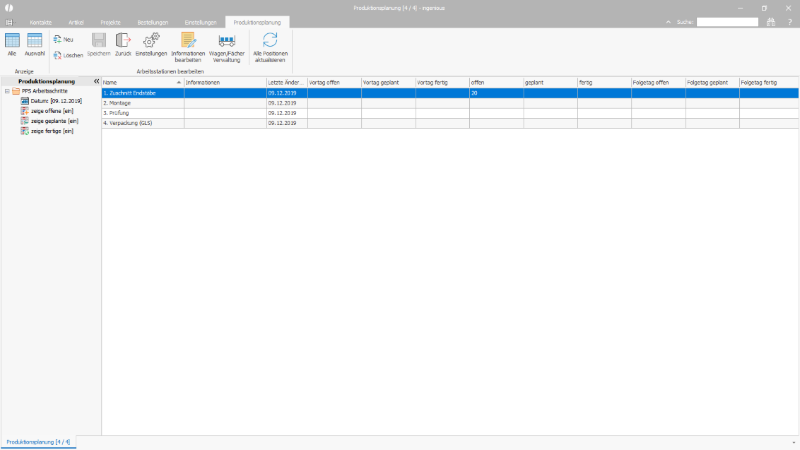Open Informationen bearbeiten
The image size is (800, 450).
(x=188, y=47)
